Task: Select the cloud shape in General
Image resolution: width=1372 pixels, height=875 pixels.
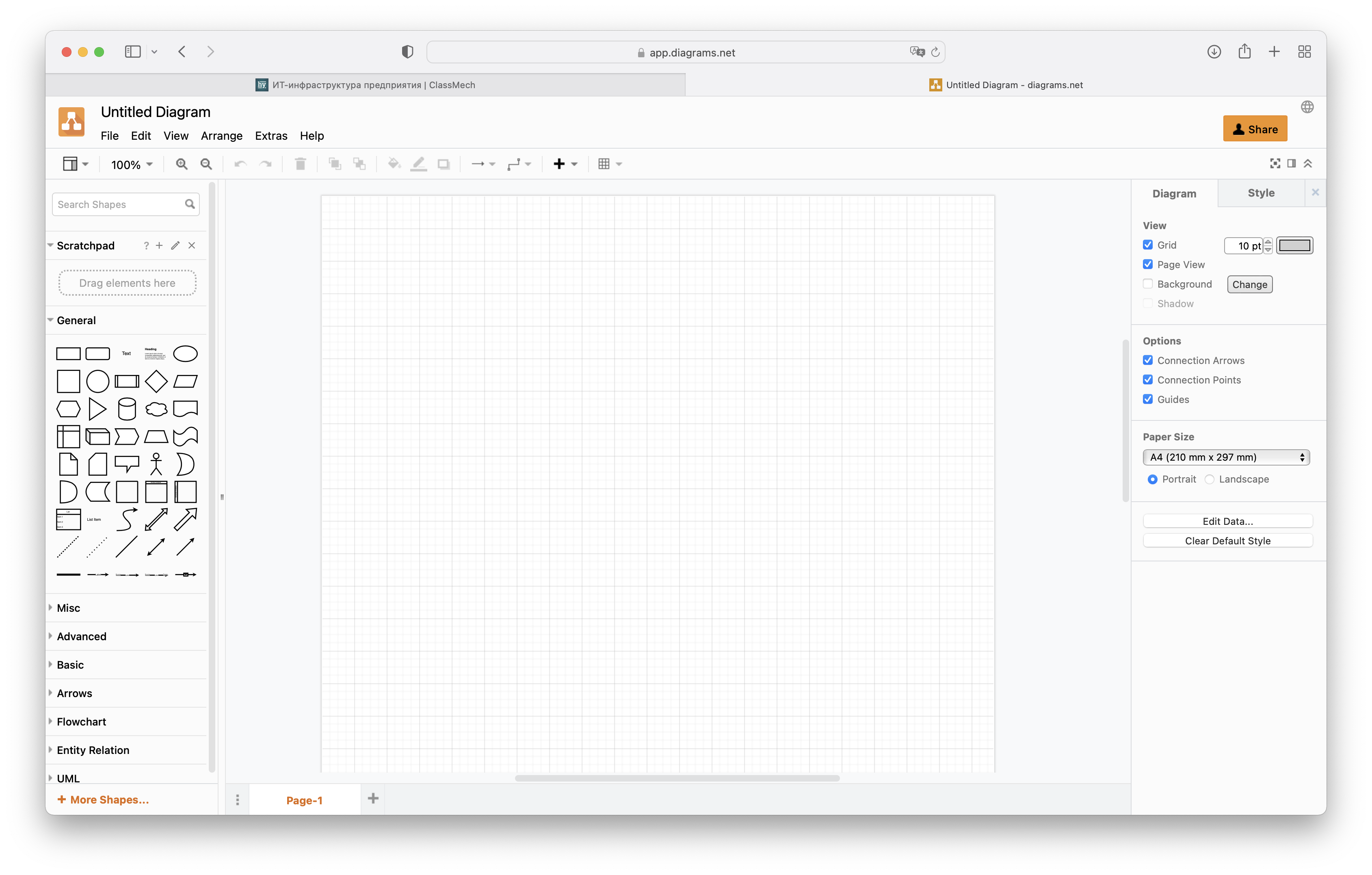Action: point(156,409)
